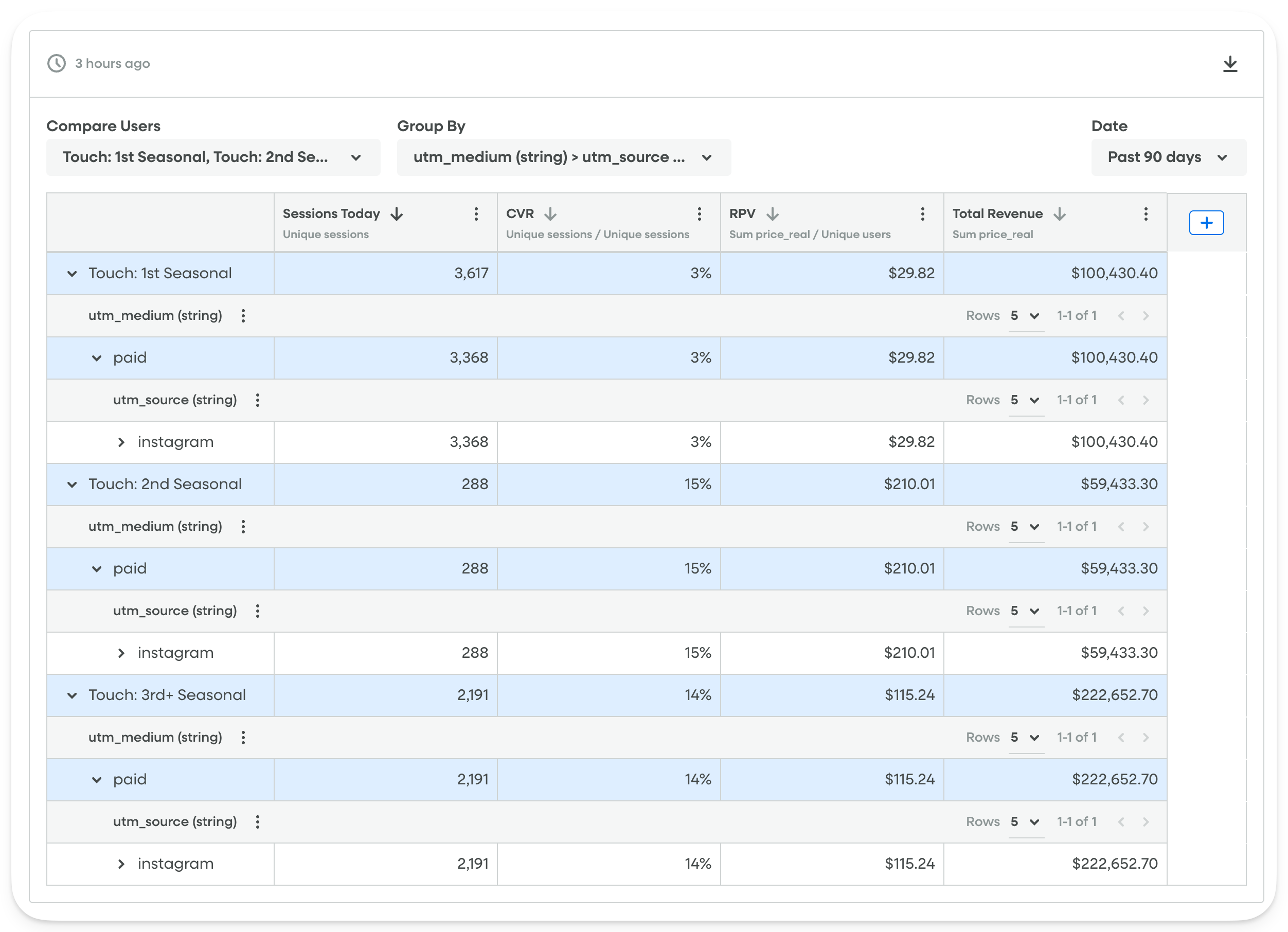Collapse the Touch: 1st Seasonal row
1288x932 pixels.
[x=72, y=273]
